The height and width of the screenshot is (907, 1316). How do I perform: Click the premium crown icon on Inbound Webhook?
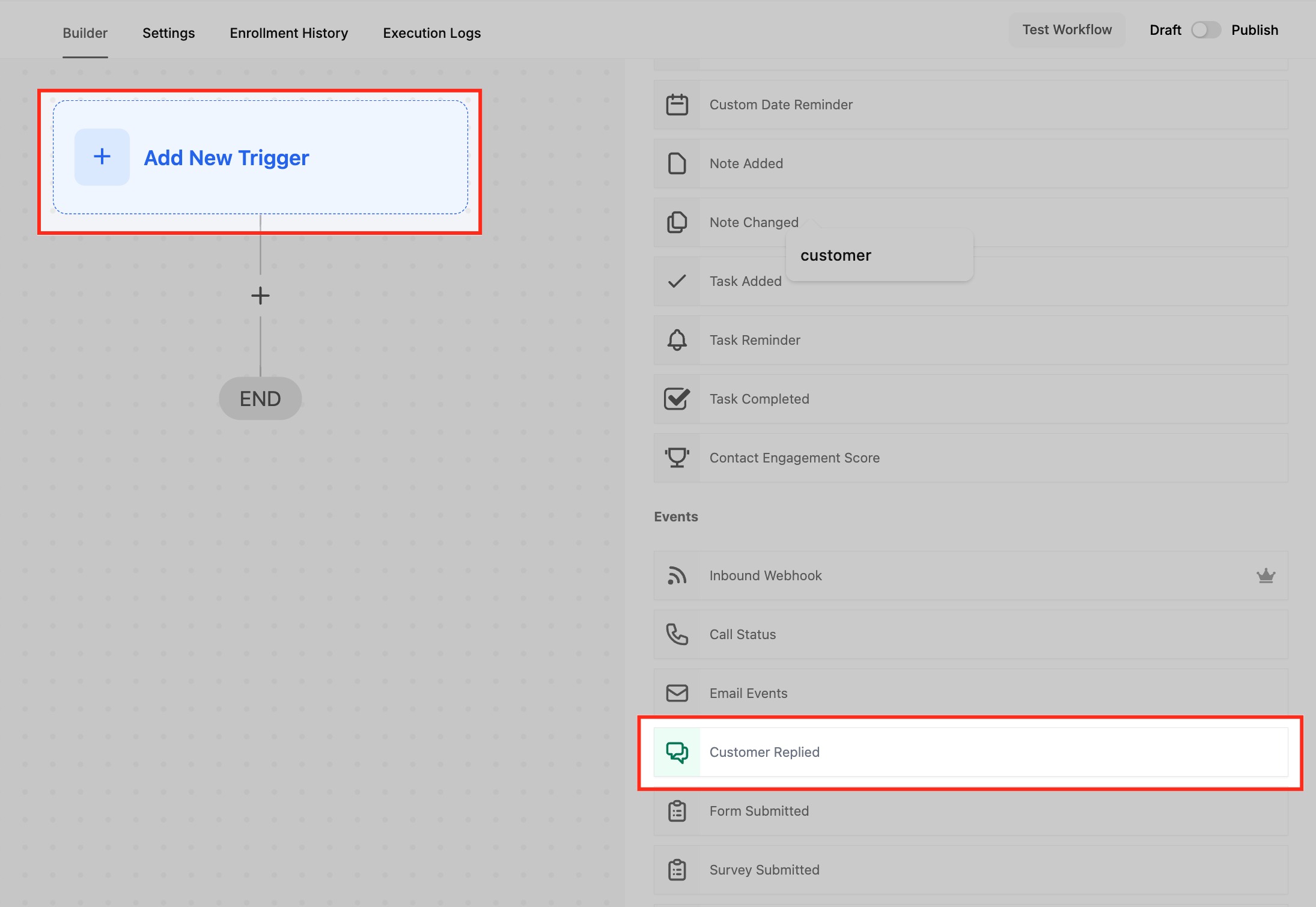point(1266,575)
